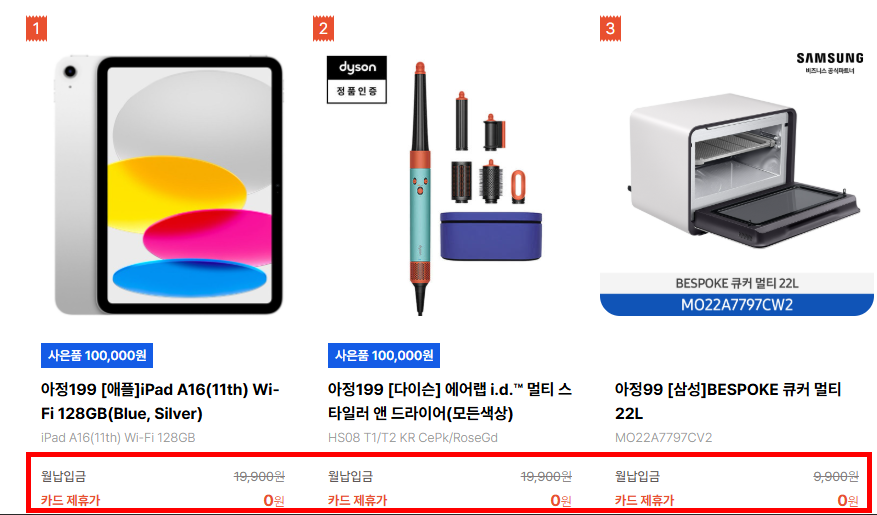Click the rank 3 orange badge
Image resolution: width=877 pixels, height=515 pixels.
(610, 29)
